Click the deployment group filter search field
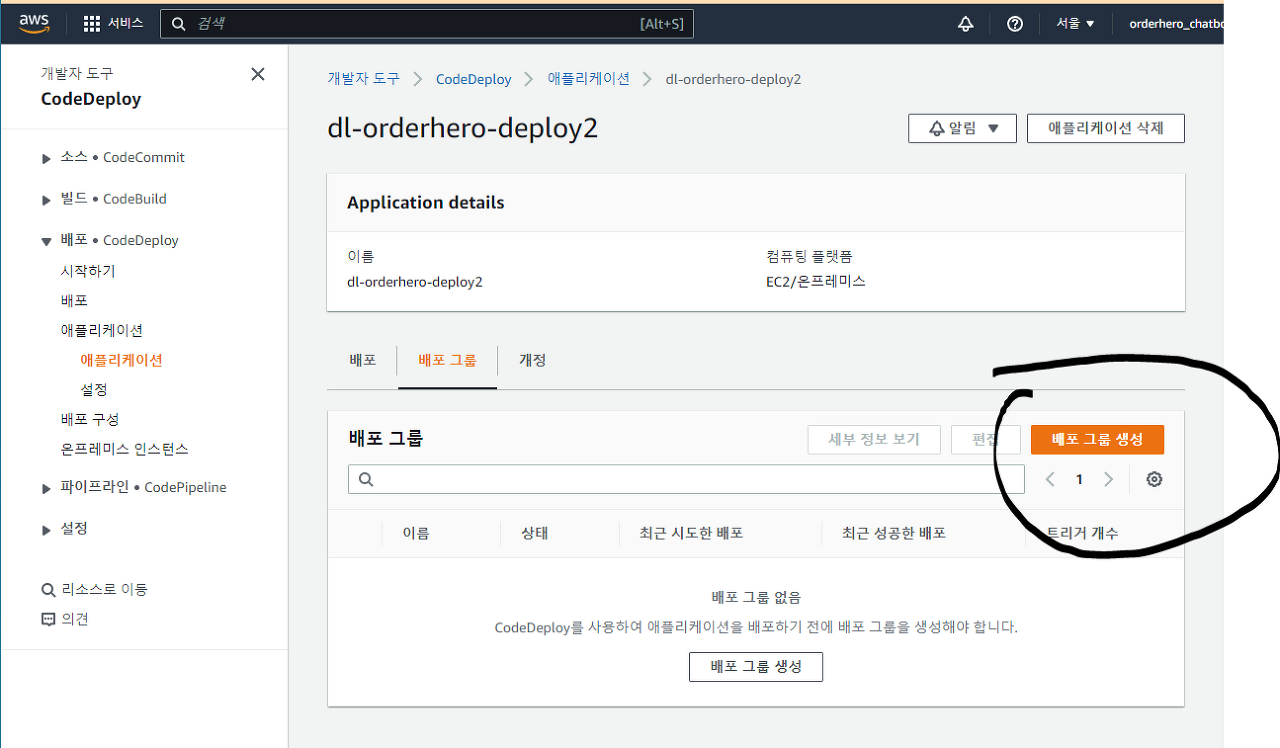 pyautogui.click(x=686, y=479)
